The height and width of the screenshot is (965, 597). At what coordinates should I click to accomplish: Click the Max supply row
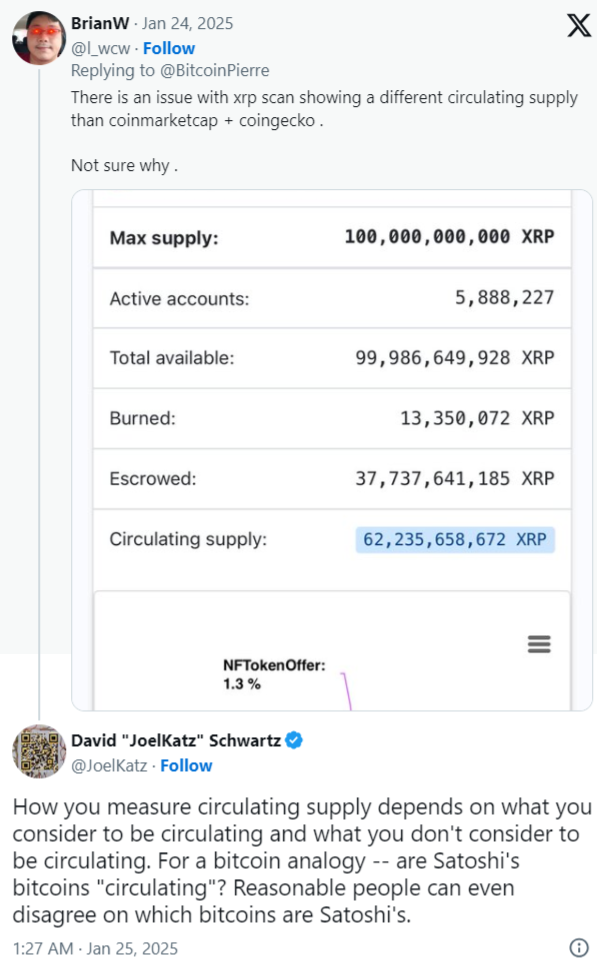point(332,238)
